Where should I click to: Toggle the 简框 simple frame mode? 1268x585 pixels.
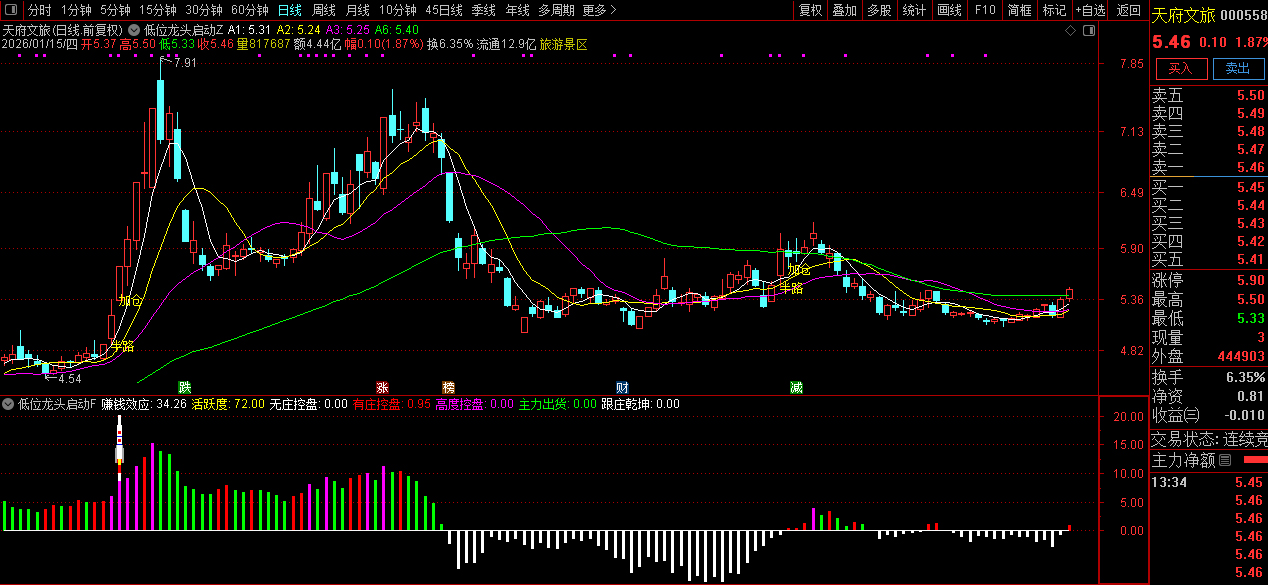[x=1019, y=10]
